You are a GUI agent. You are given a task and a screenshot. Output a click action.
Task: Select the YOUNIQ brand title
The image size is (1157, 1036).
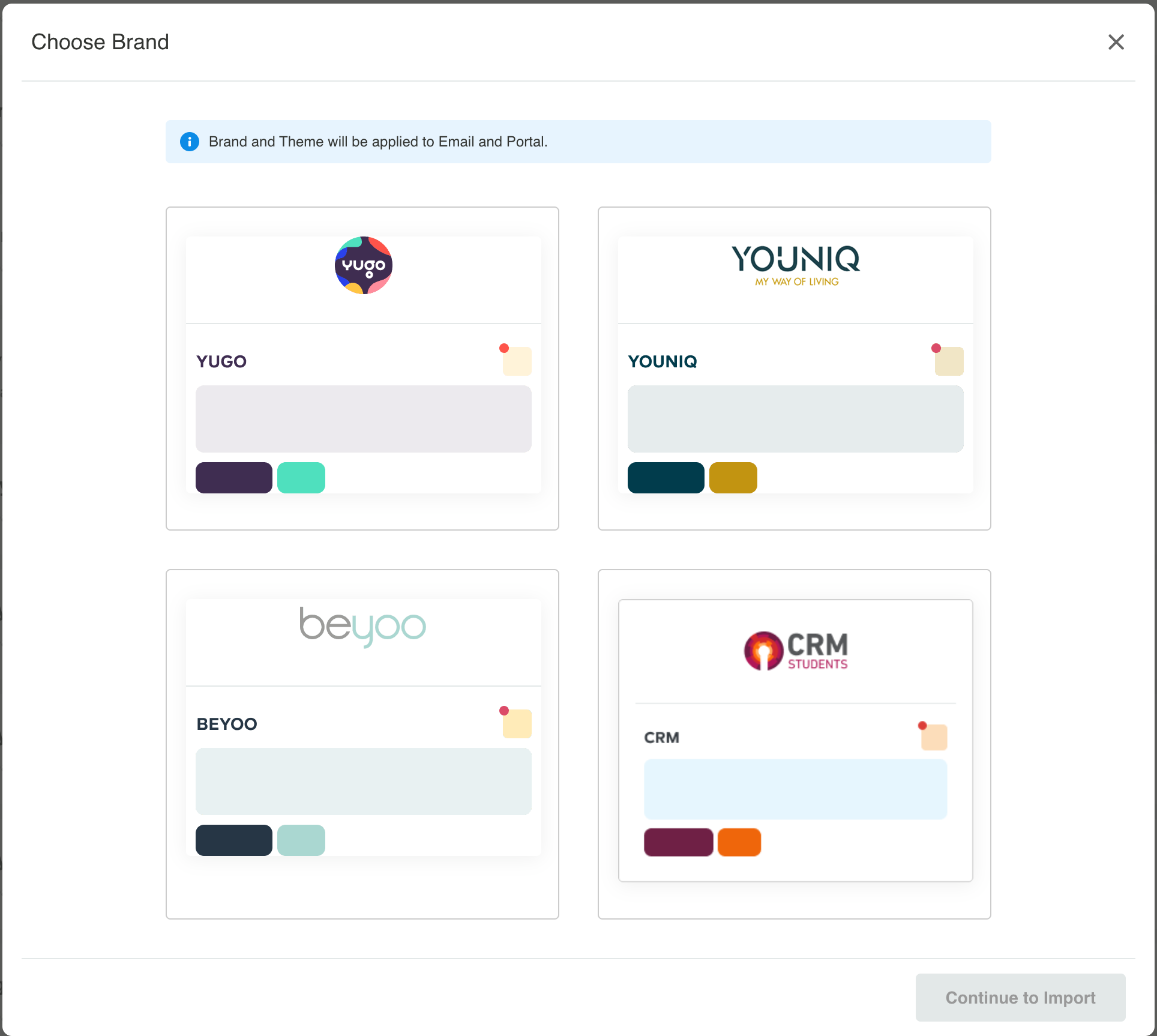663,361
